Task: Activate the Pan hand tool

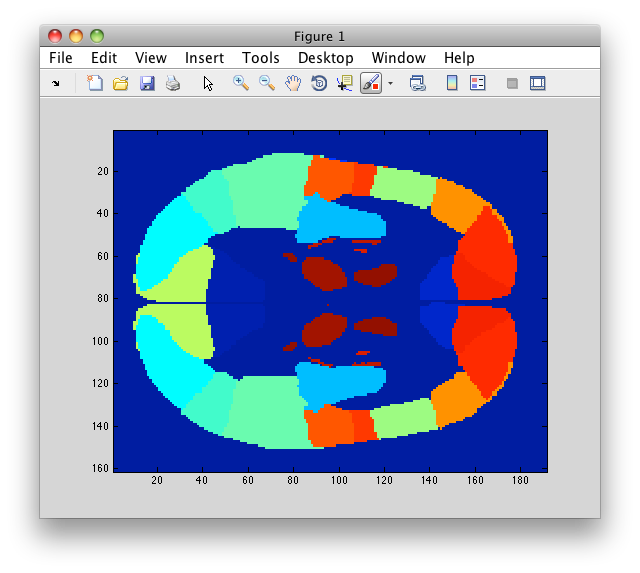Action: [293, 83]
